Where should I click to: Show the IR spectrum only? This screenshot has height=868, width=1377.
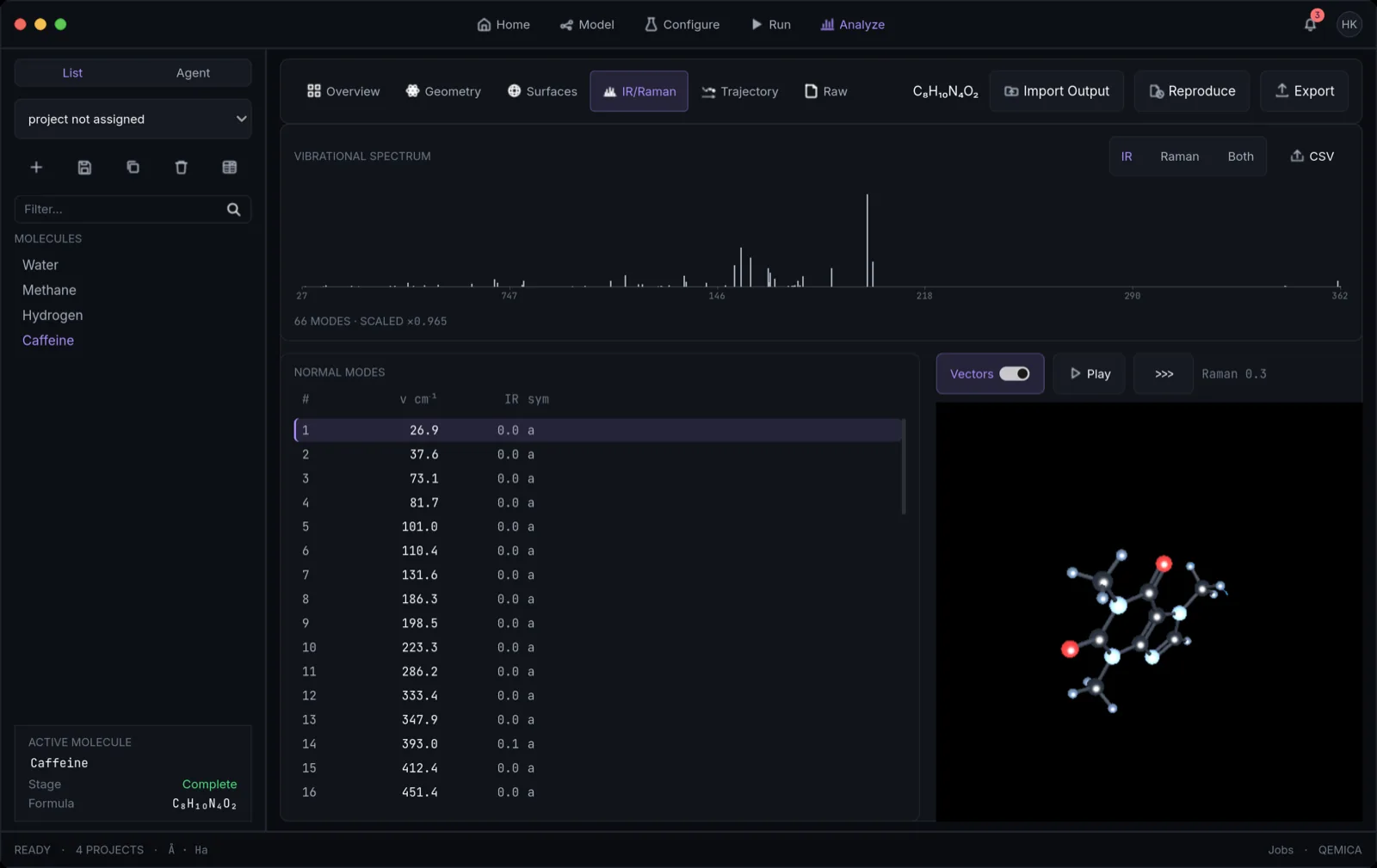point(1127,157)
